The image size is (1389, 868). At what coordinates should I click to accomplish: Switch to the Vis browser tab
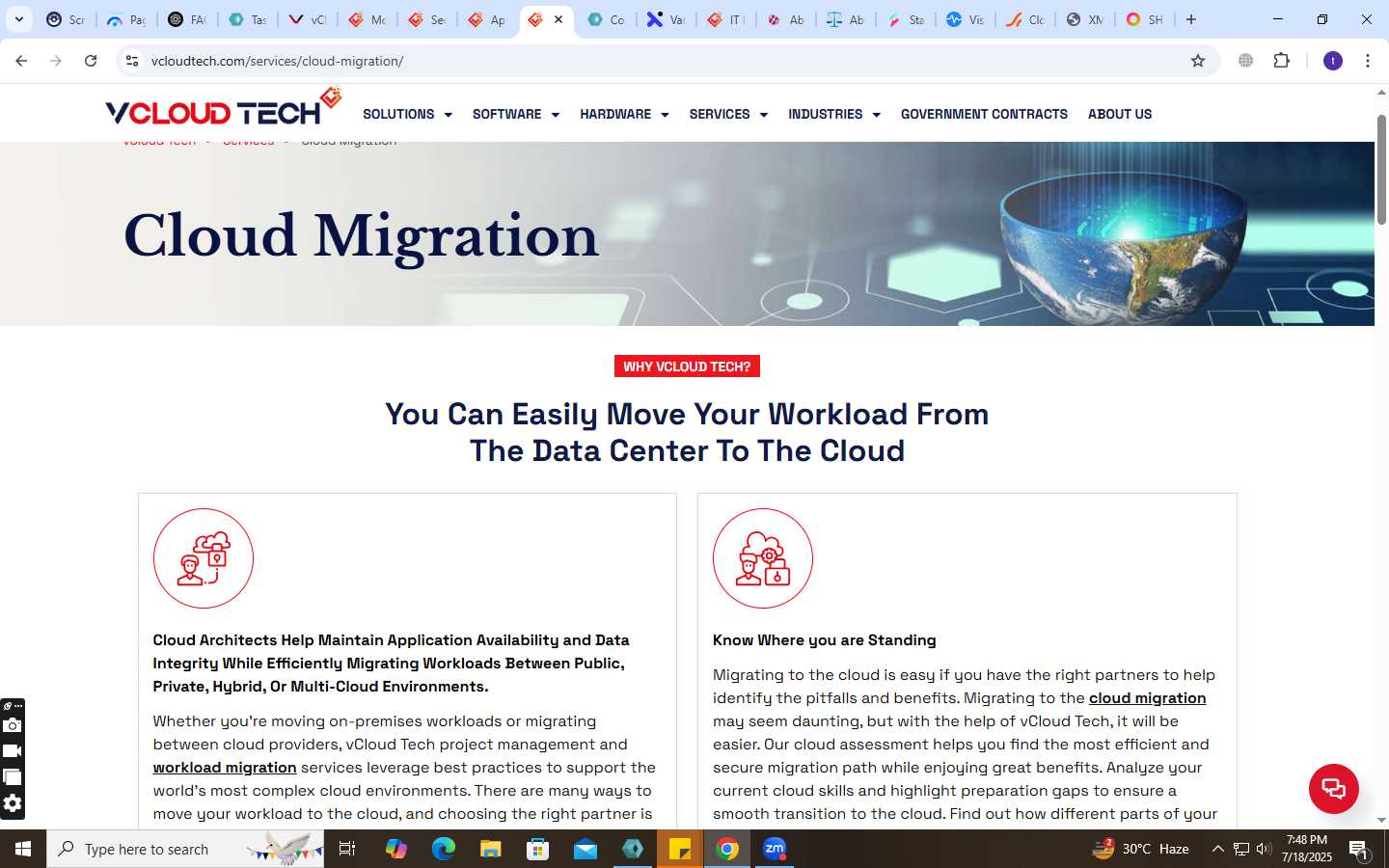point(965,19)
